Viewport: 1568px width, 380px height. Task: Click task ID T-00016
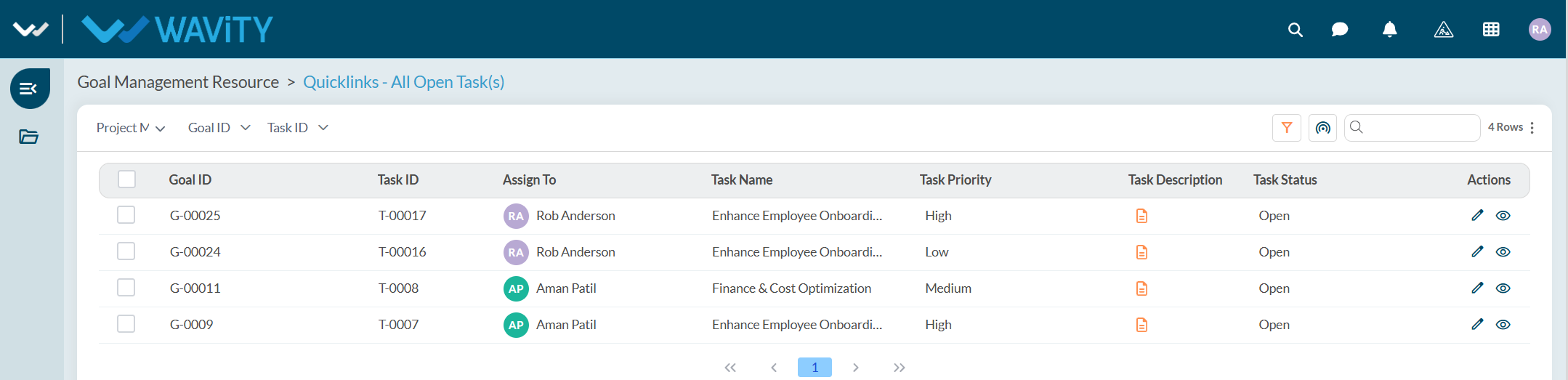tap(402, 252)
